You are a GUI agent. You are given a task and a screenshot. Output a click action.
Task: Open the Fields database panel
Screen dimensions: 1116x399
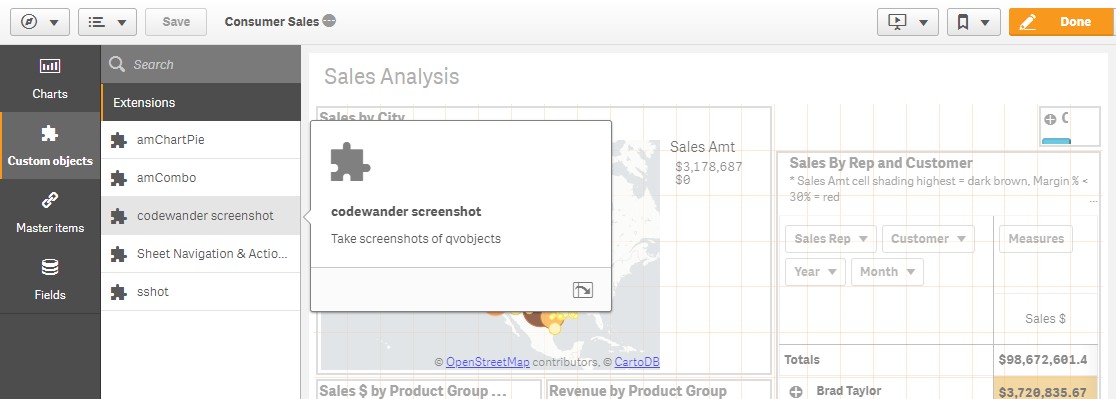coord(50,280)
